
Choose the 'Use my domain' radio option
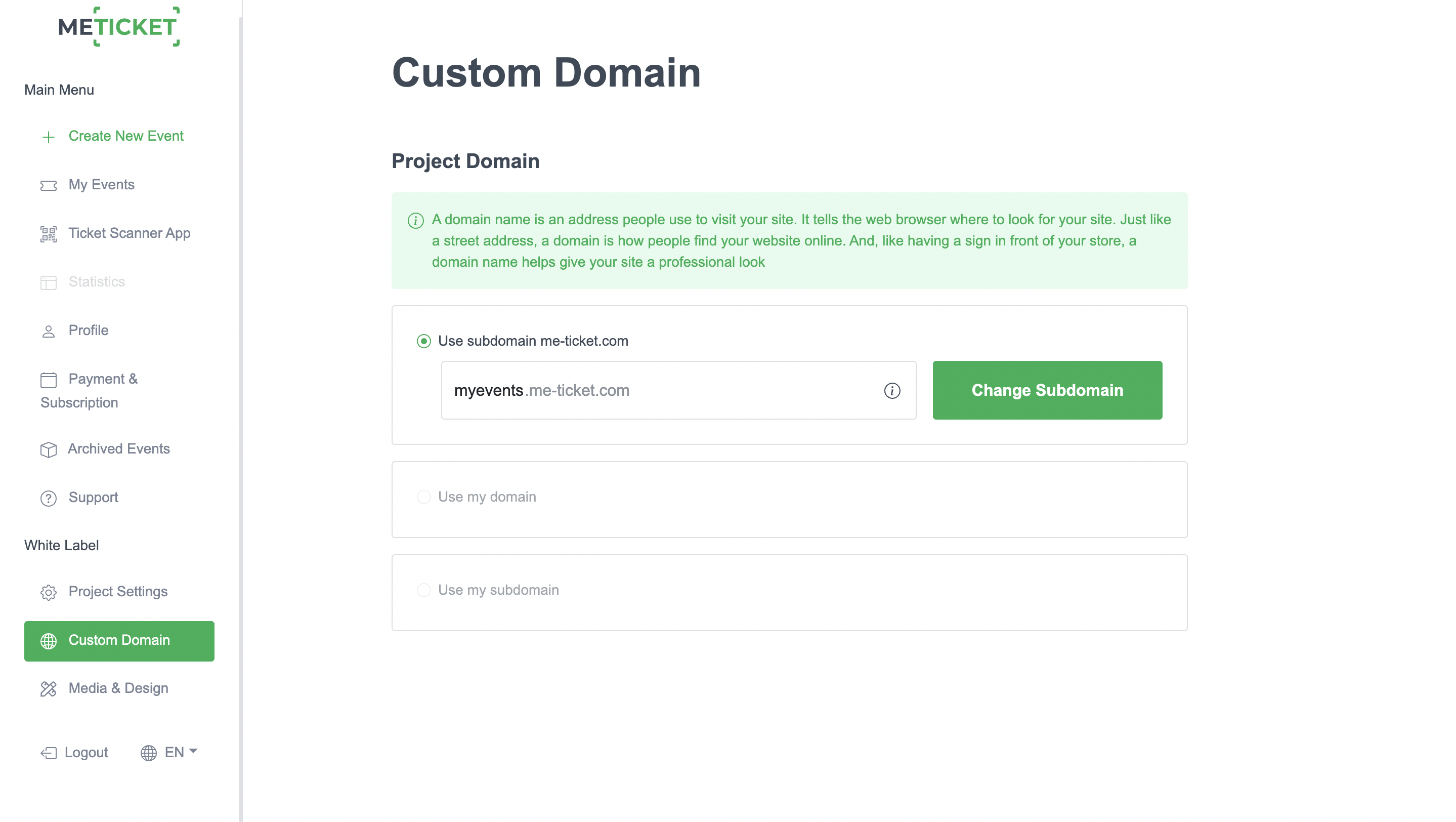[424, 497]
